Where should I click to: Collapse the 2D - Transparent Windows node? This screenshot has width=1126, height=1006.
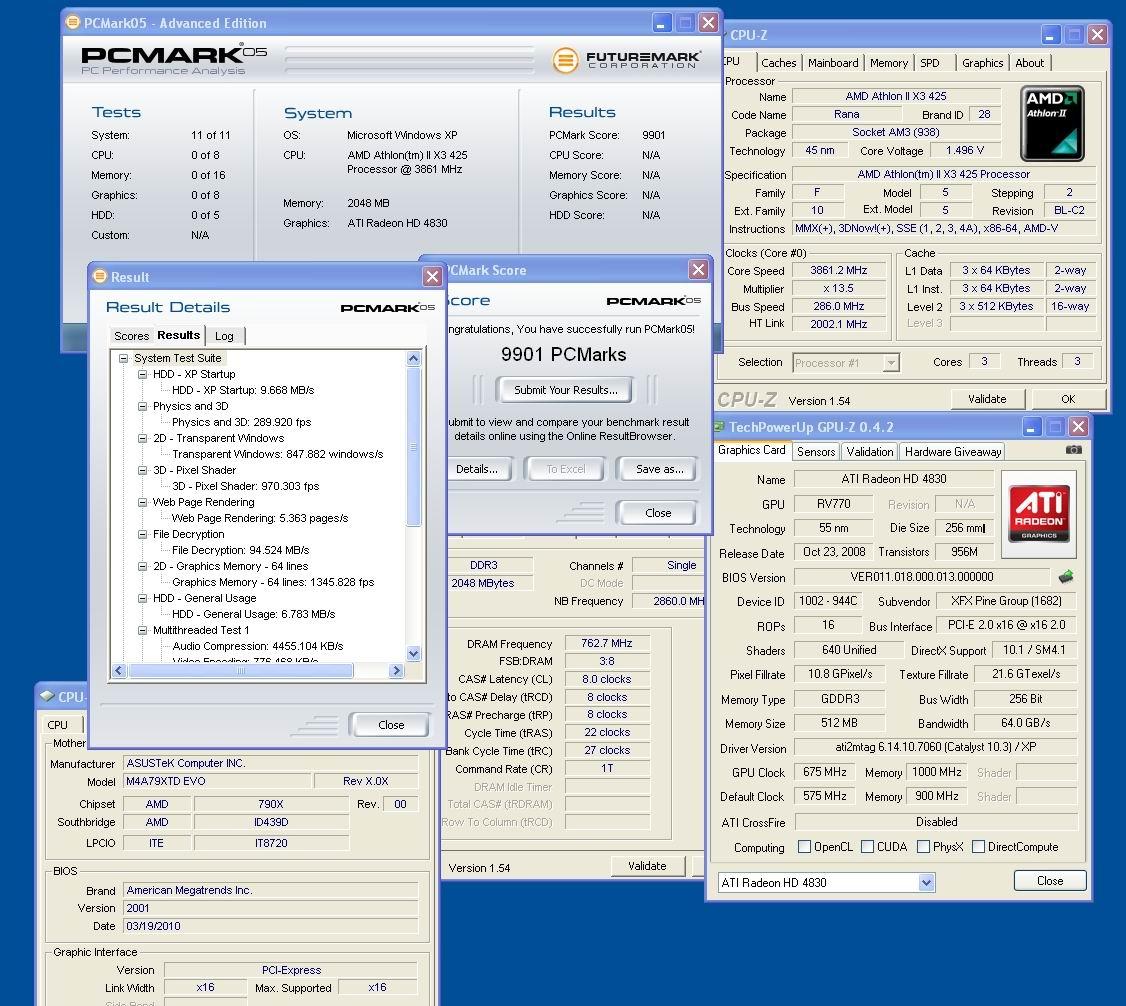tap(142, 438)
